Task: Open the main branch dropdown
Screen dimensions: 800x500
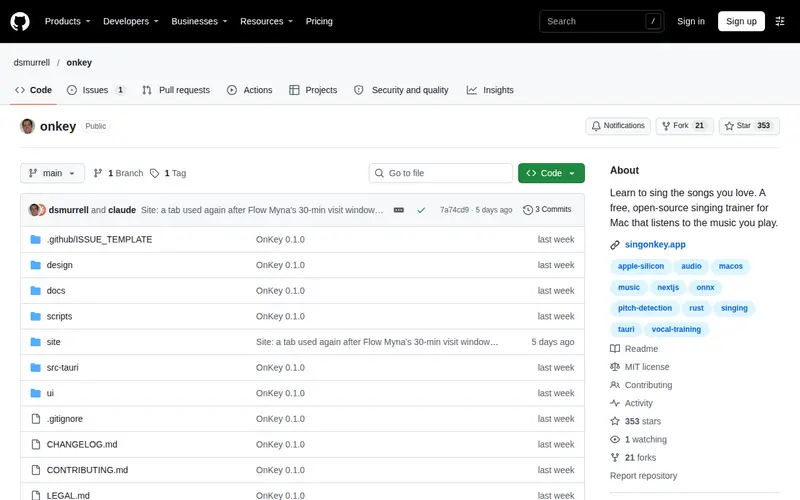Action: pyautogui.click(x=52, y=173)
